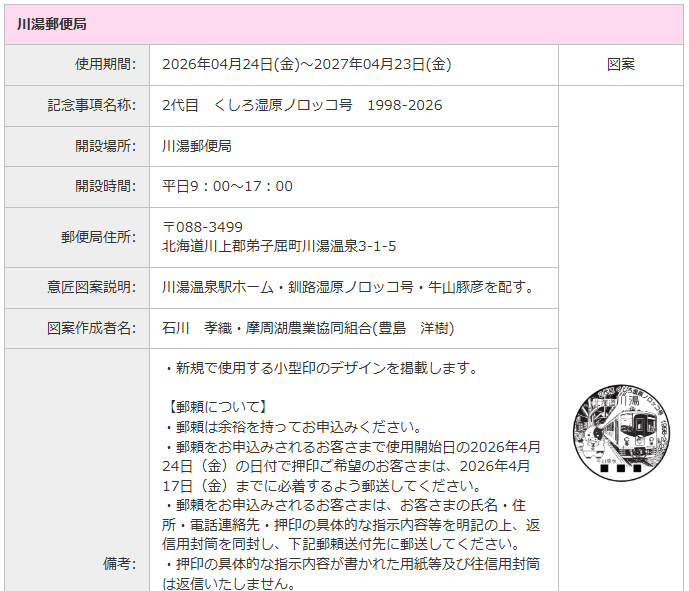
Task: Click the 図案 column header
Action: click(621, 65)
